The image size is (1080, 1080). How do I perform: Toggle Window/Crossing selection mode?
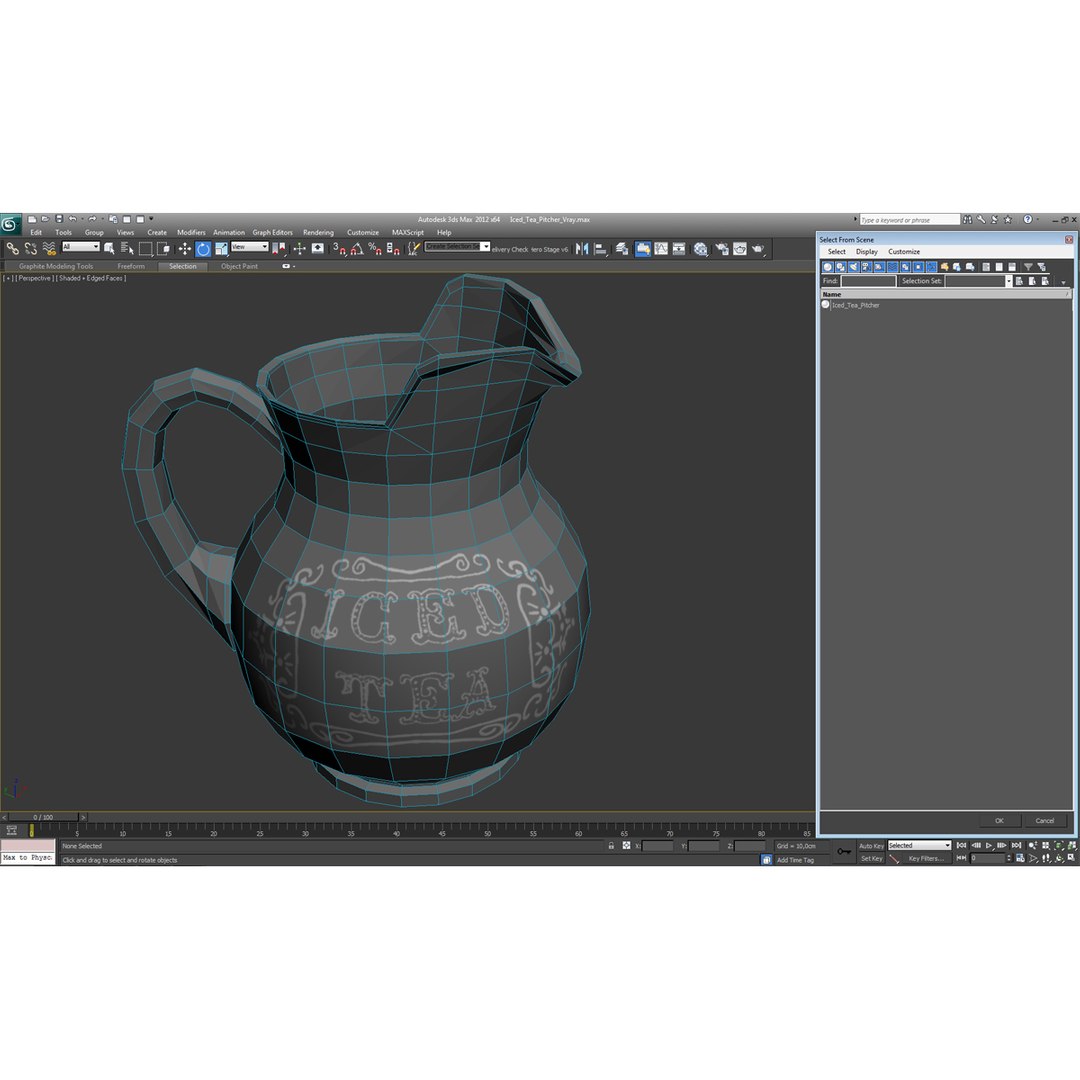(163, 249)
